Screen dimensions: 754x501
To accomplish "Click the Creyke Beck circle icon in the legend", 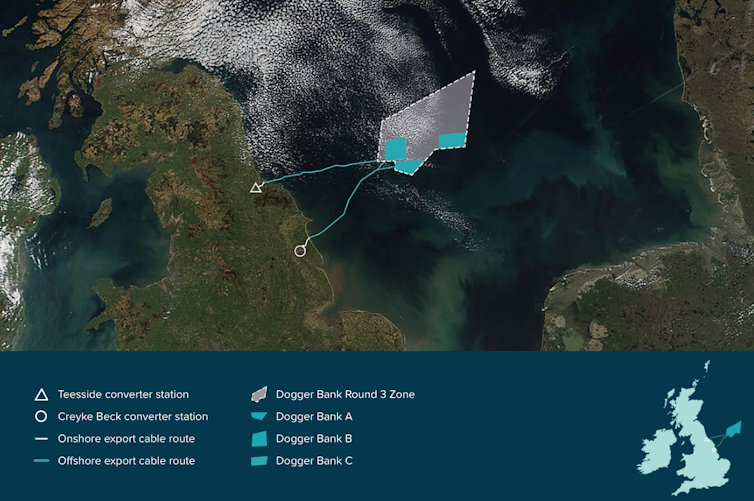I will [x=41, y=417].
